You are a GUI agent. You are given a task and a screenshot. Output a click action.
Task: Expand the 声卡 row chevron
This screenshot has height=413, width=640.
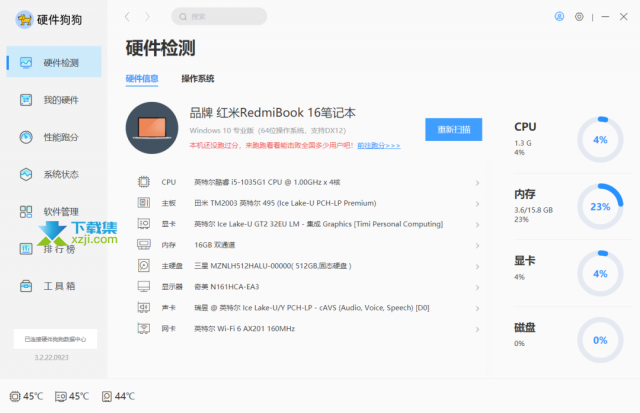coord(477,308)
